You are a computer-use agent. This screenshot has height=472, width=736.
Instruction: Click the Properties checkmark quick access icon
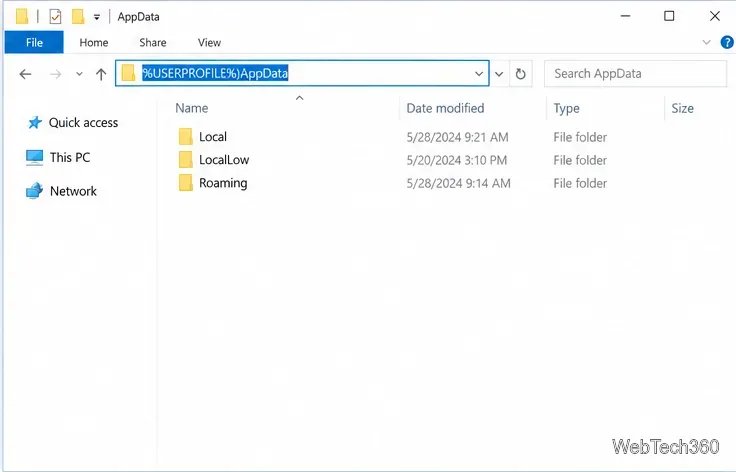[55, 17]
